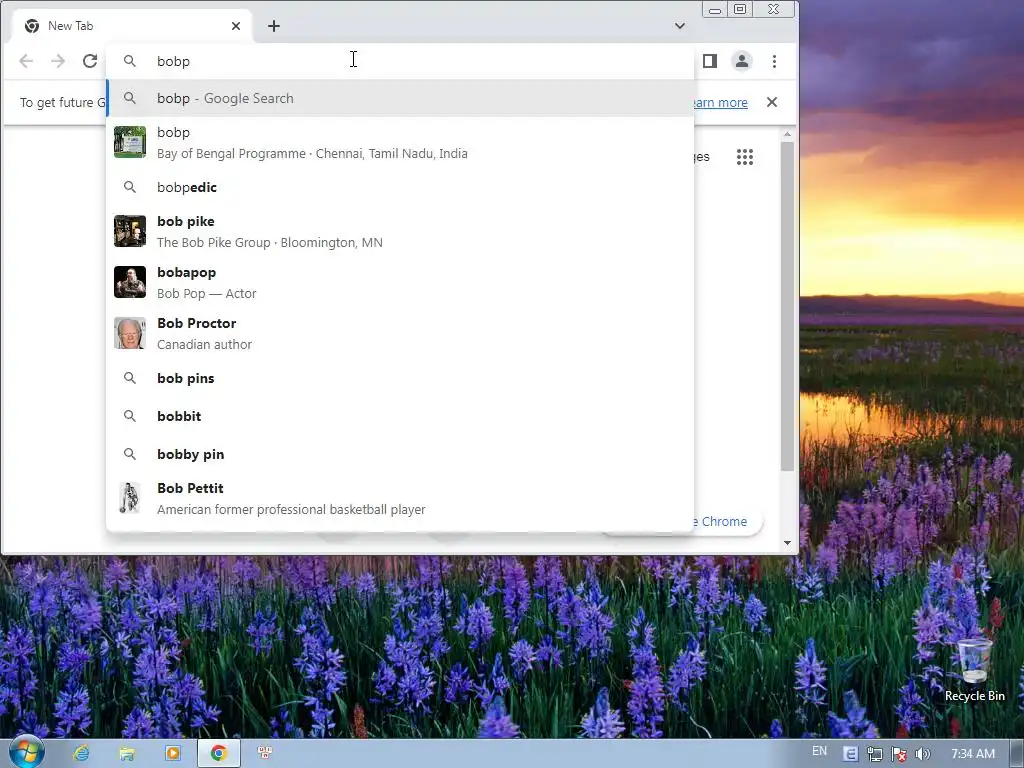Viewport: 1024px width, 768px height.
Task: Click the bobapop actor thumbnail
Action: 130,282
